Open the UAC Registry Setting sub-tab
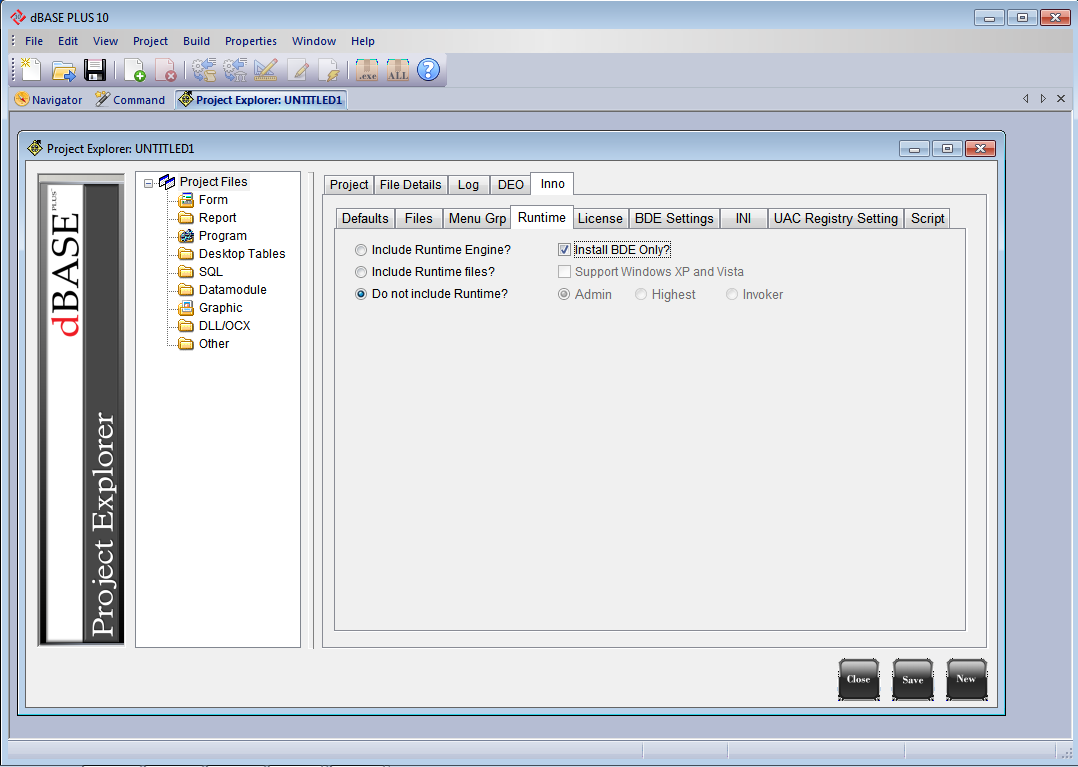Viewport: 1078px width, 767px height. pyautogui.click(x=836, y=219)
